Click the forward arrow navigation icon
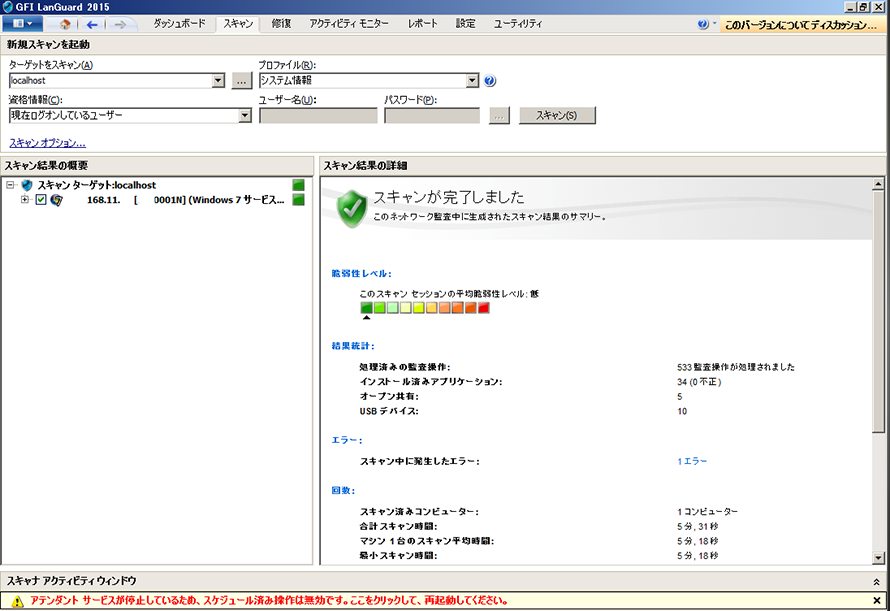This screenshot has height=611, width=890. [x=120, y=24]
